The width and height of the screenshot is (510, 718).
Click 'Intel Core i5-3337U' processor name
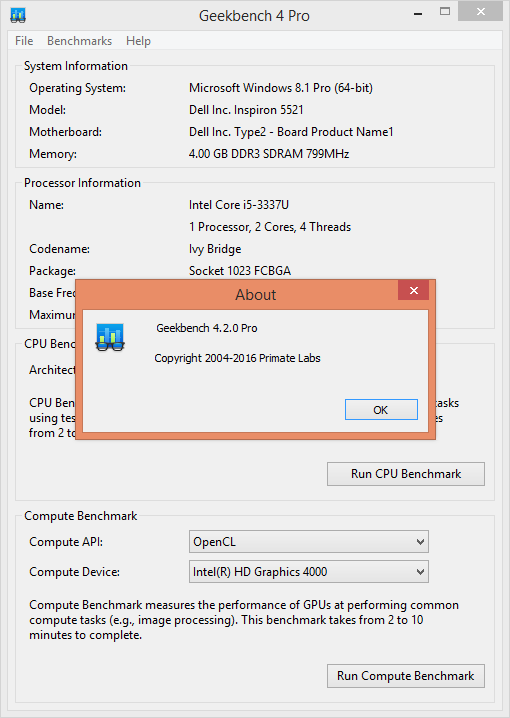click(x=239, y=205)
